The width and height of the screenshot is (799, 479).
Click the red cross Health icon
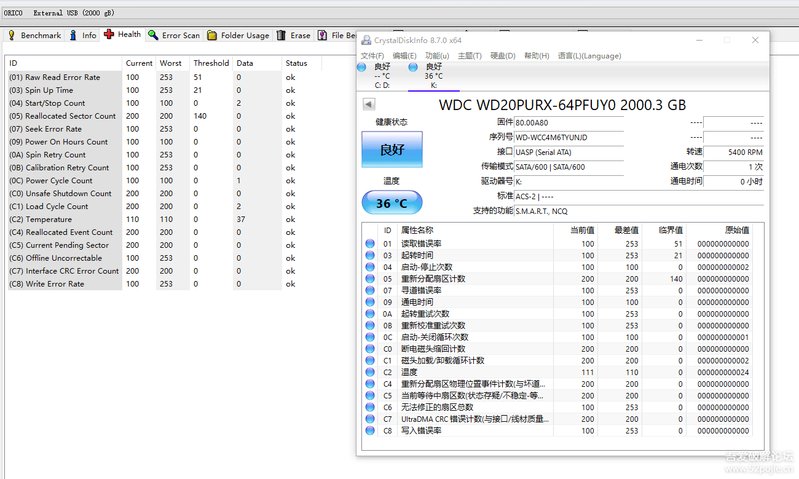(x=109, y=34)
